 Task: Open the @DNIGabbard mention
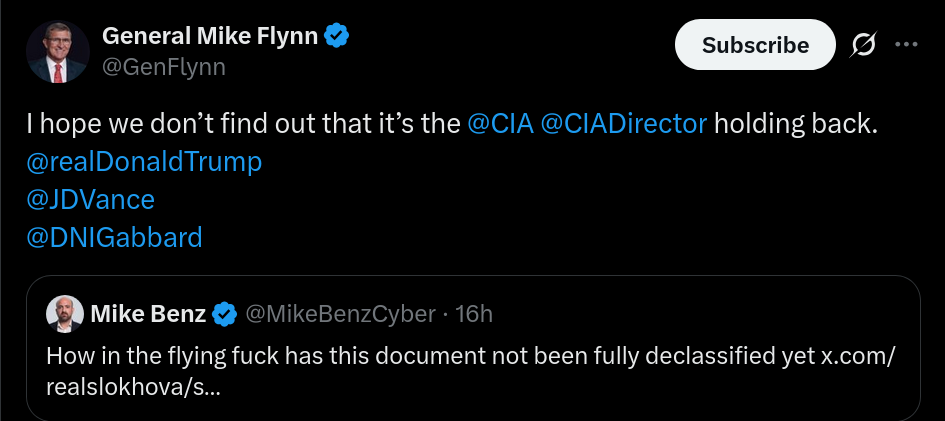coord(115,238)
